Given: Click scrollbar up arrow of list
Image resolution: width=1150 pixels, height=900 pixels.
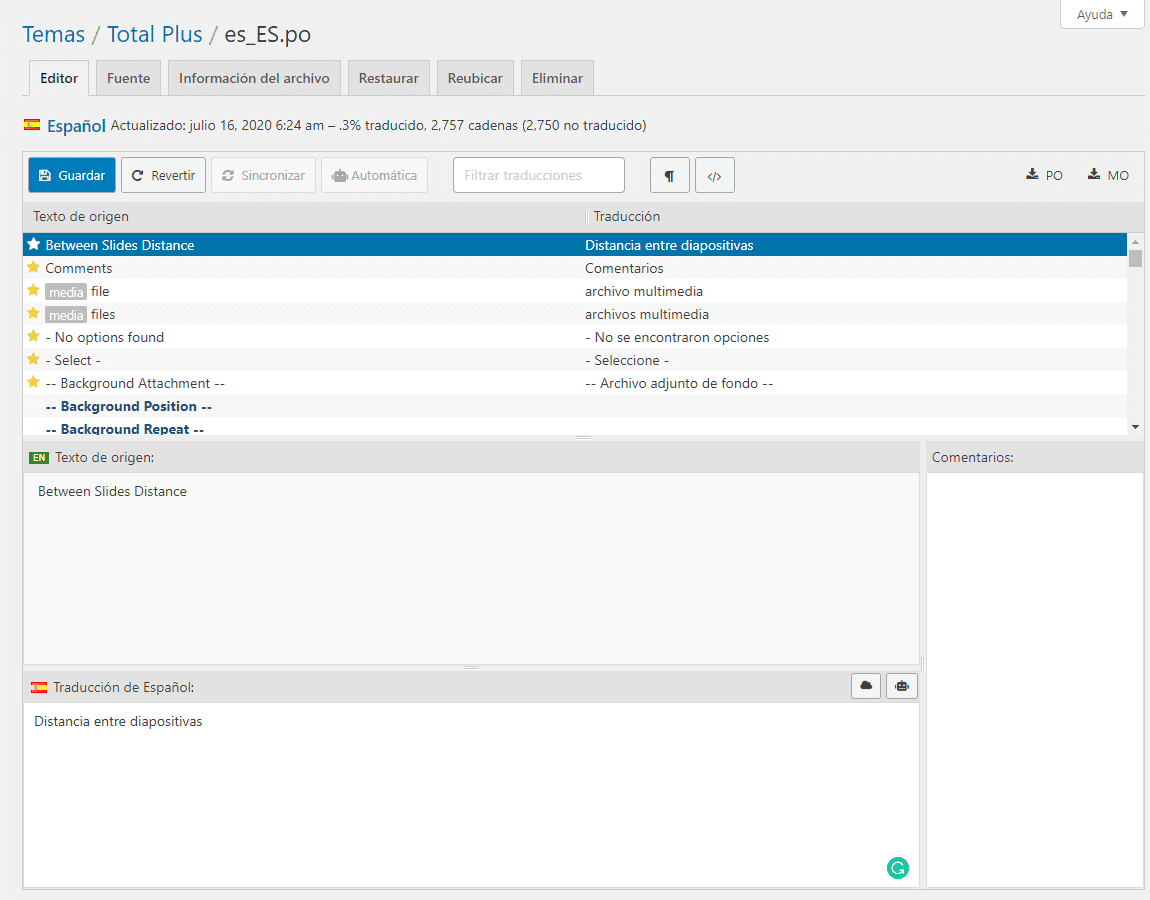Looking at the screenshot, I should tap(1135, 241).
